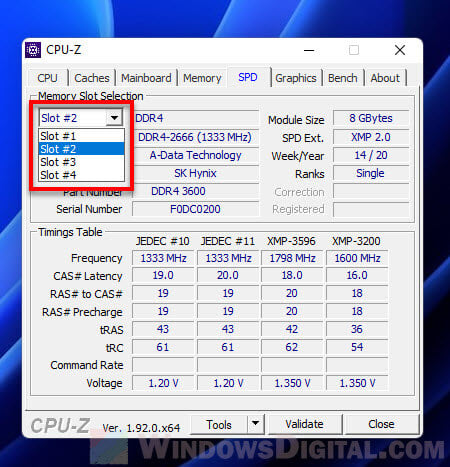450x467 pixels.
Task: Click the DDR4 memory type field
Action: pyautogui.click(x=196, y=118)
